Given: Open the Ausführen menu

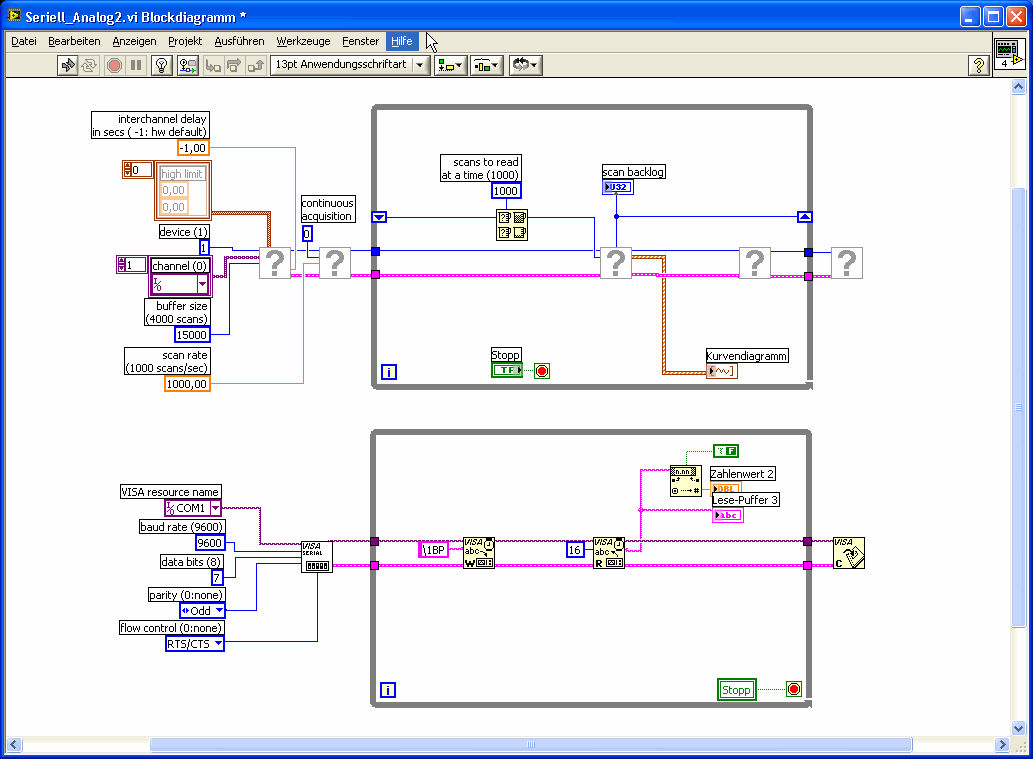Looking at the screenshot, I should click(x=239, y=41).
